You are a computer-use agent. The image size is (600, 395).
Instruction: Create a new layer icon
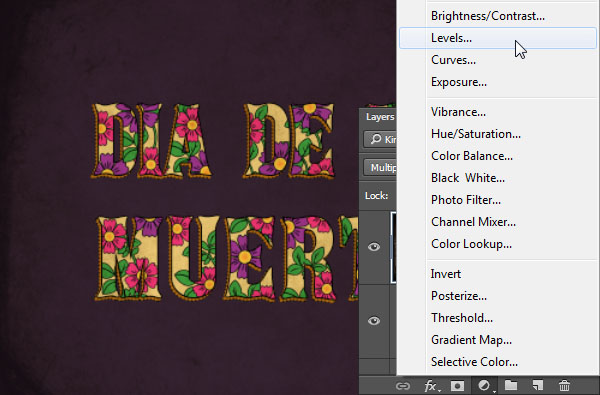[538, 385]
